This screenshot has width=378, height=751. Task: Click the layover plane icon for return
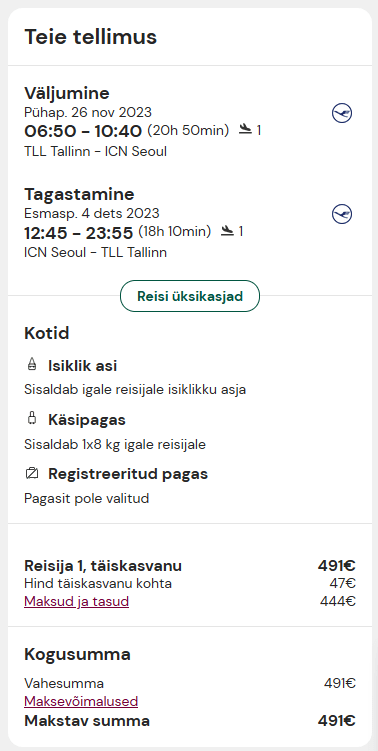(x=227, y=231)
